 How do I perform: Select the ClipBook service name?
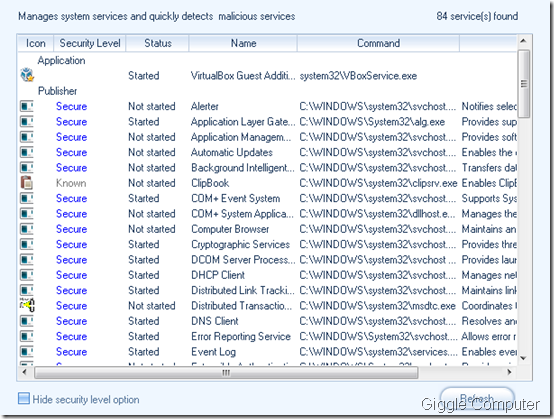(x=210, y=183)
